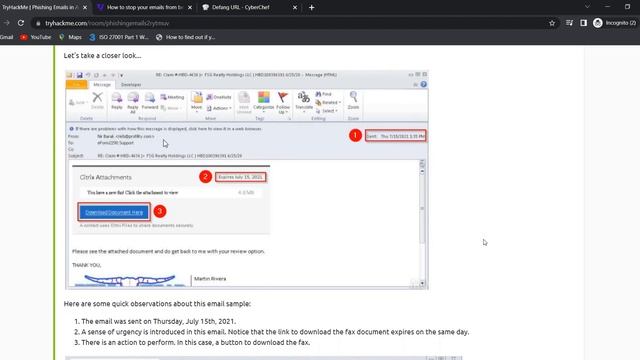Open the ISO 27001 Part 1 bookmark
The image size is (640, 360).
(119, 37)
